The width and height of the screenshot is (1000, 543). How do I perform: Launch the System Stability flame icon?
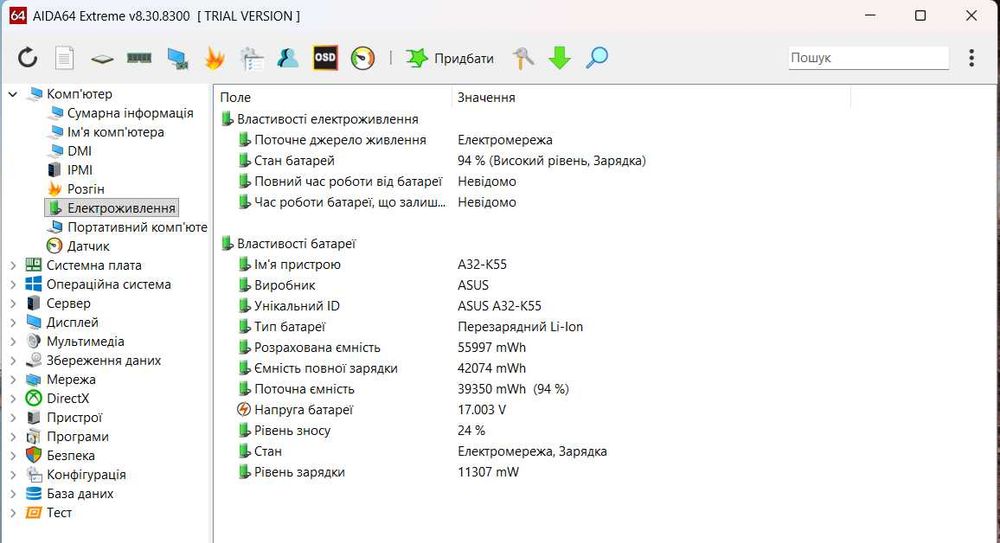214,58
